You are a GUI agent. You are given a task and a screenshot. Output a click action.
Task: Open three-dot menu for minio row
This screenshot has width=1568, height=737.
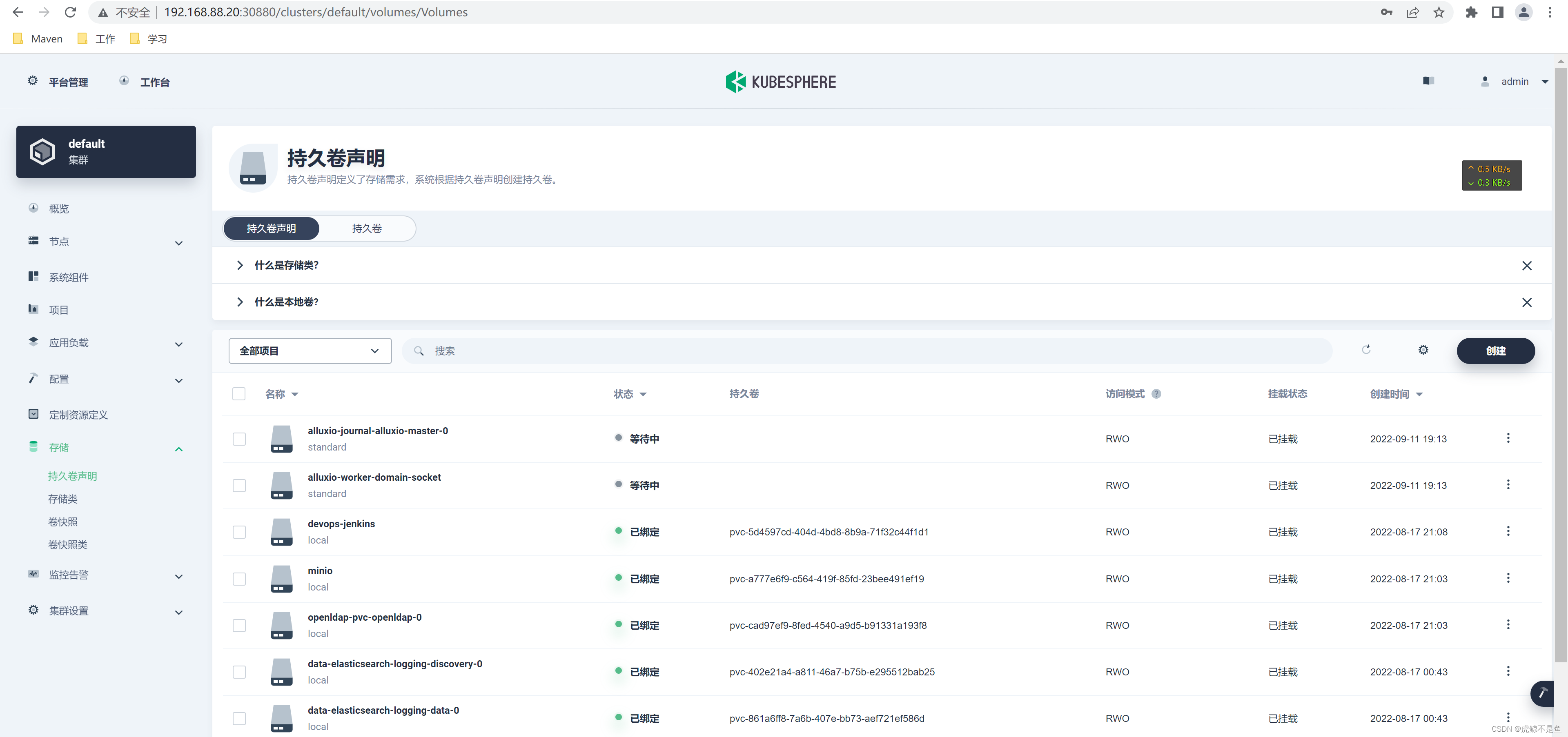(x=1508, y=578)
